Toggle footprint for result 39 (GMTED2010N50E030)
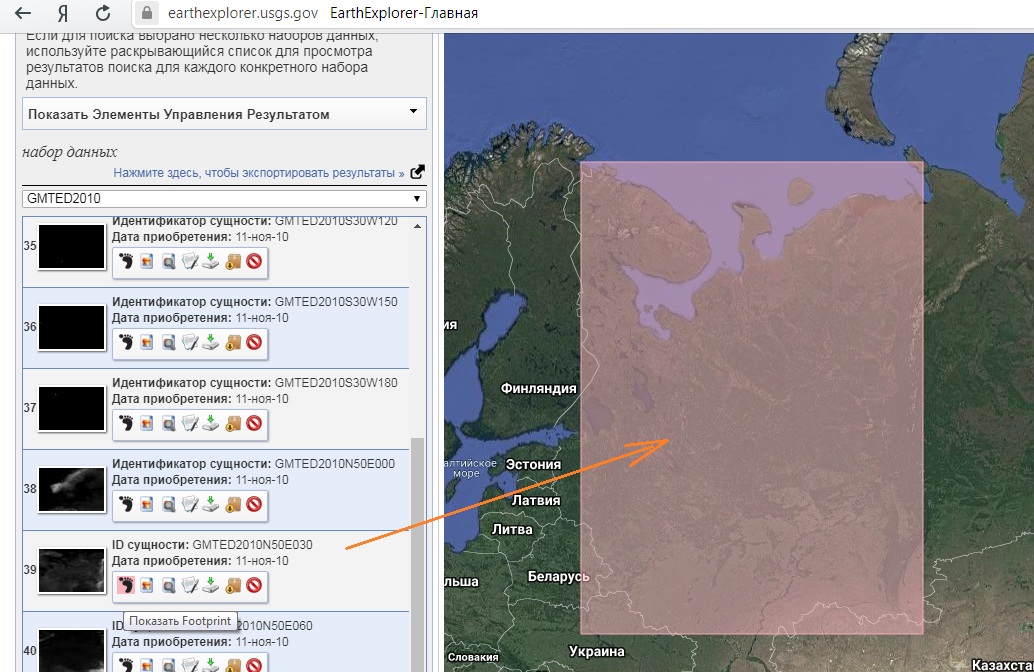 click(126, 586)
